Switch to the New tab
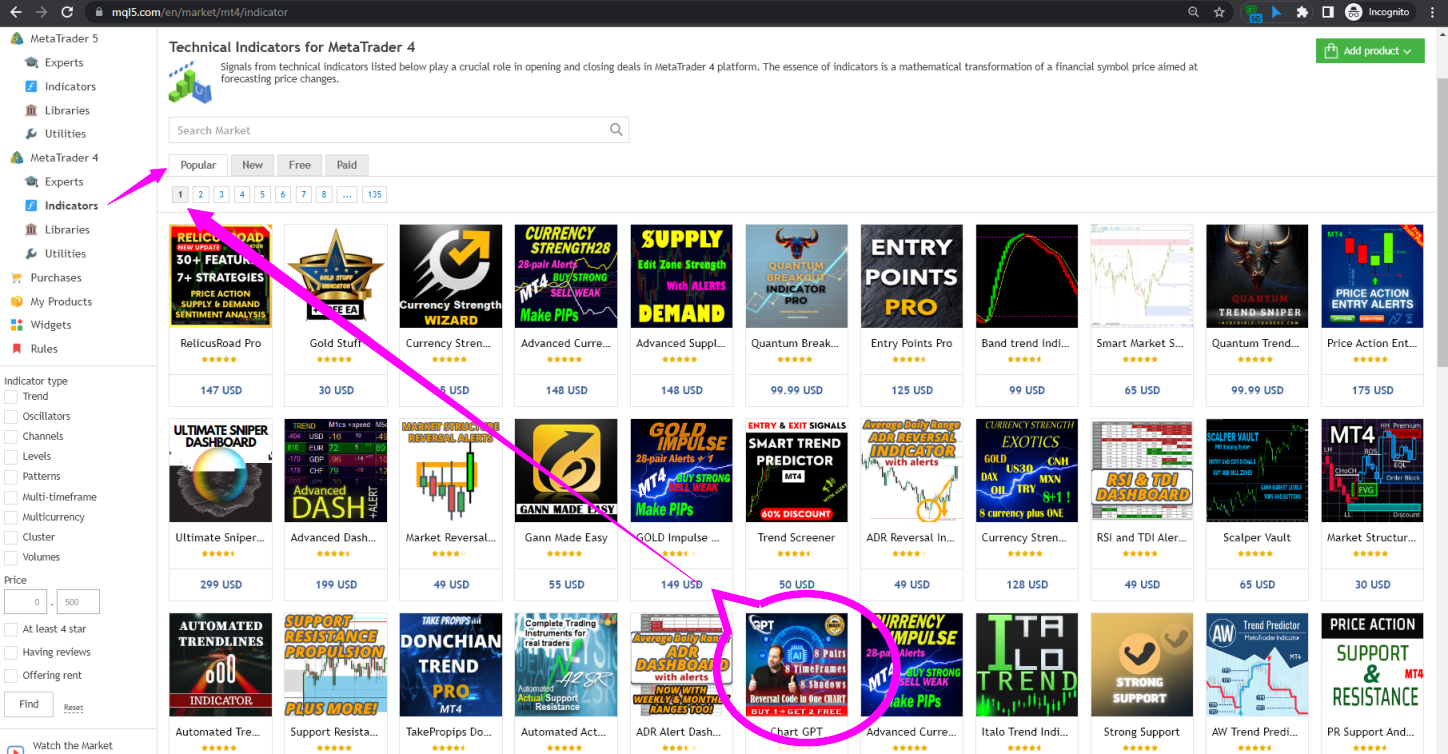Screen dimensions: 1448x754 [x=253, y=165]
